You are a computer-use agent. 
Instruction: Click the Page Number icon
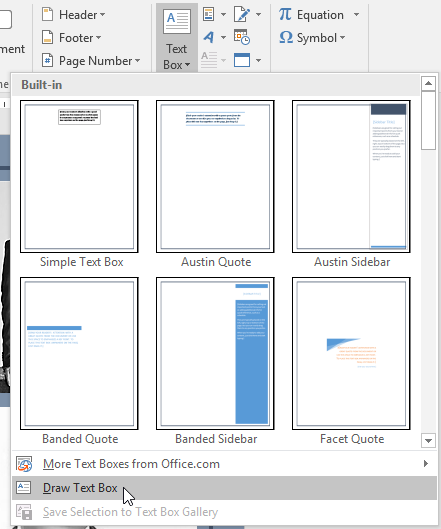tap(48, 60)
